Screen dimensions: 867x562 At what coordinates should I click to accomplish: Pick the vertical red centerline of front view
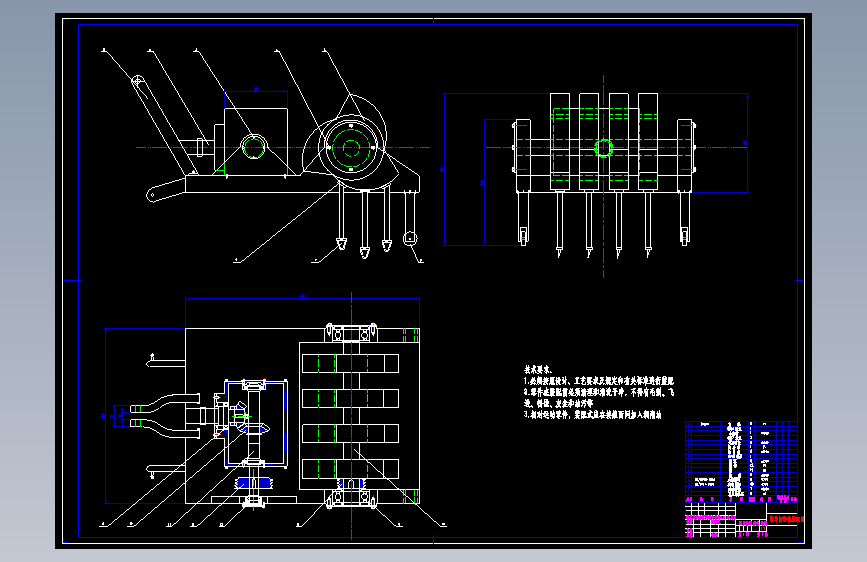603,176
